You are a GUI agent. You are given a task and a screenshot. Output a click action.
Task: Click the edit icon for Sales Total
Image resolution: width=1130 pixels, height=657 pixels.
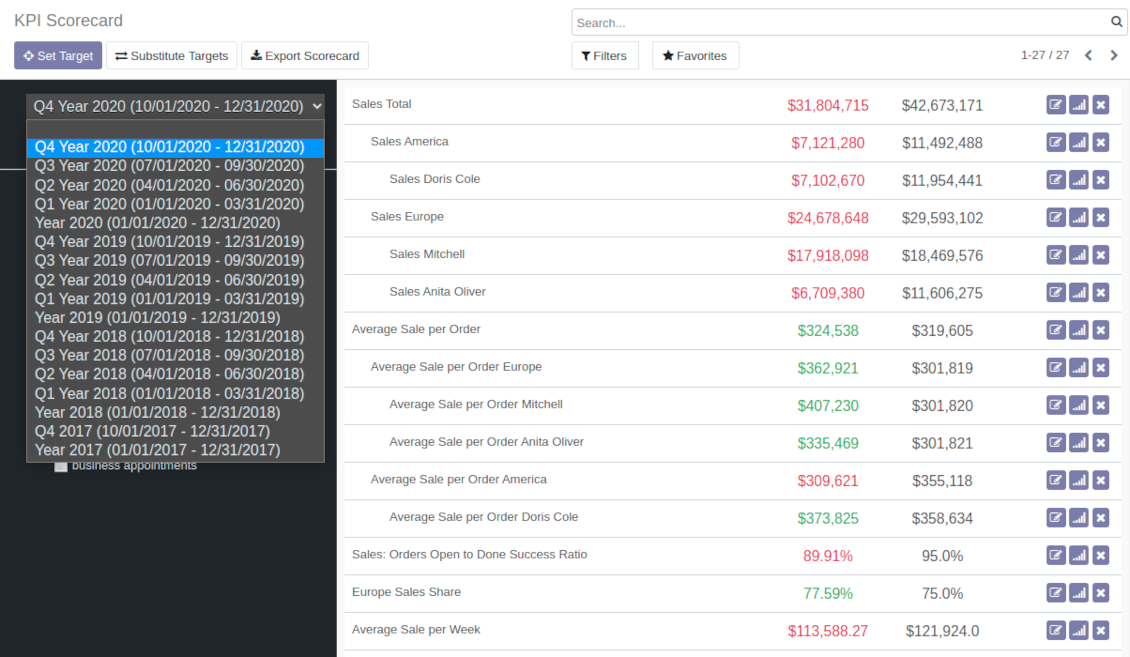(x=1056, y=105)
